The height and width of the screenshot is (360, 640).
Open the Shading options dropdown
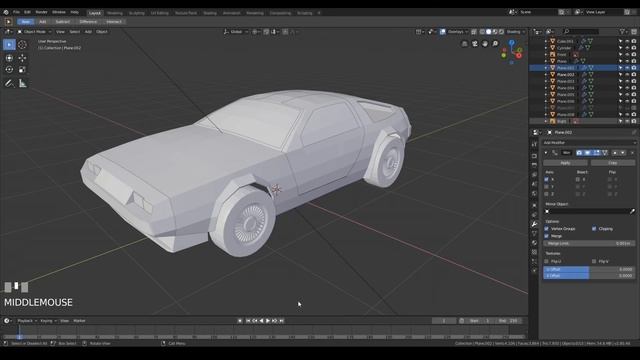[x=516, y=32]
